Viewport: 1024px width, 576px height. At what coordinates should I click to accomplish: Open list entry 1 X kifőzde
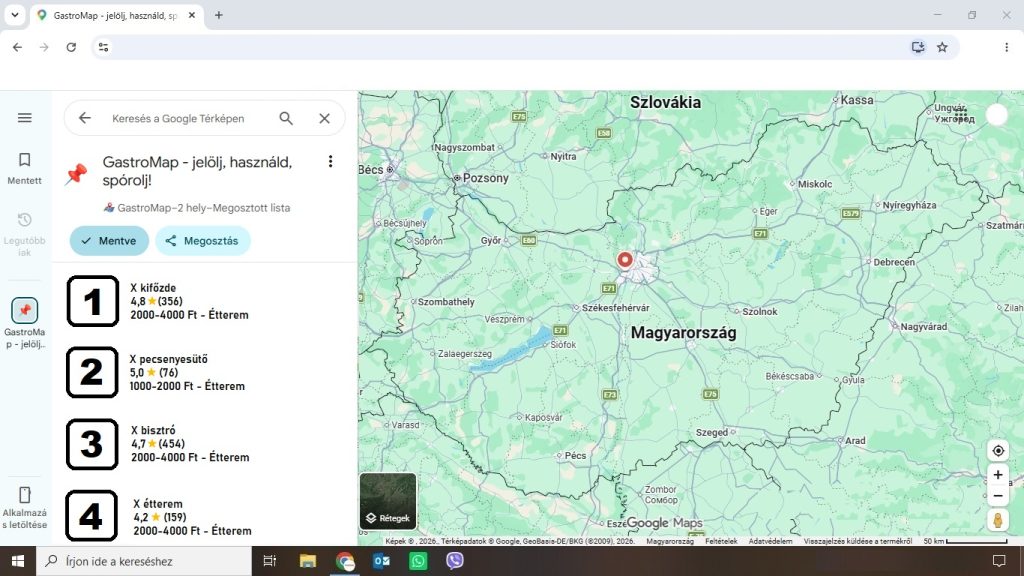pos(206,301)
